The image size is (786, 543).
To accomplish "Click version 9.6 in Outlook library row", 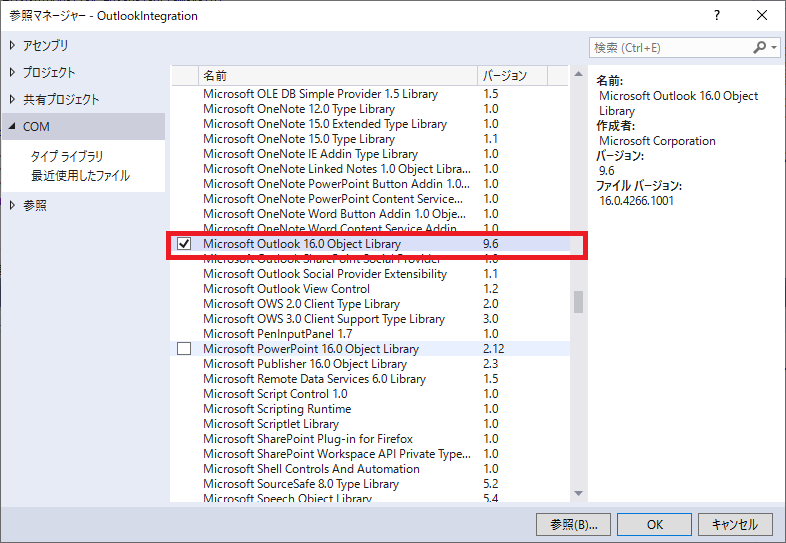I will tap(491, 244).
